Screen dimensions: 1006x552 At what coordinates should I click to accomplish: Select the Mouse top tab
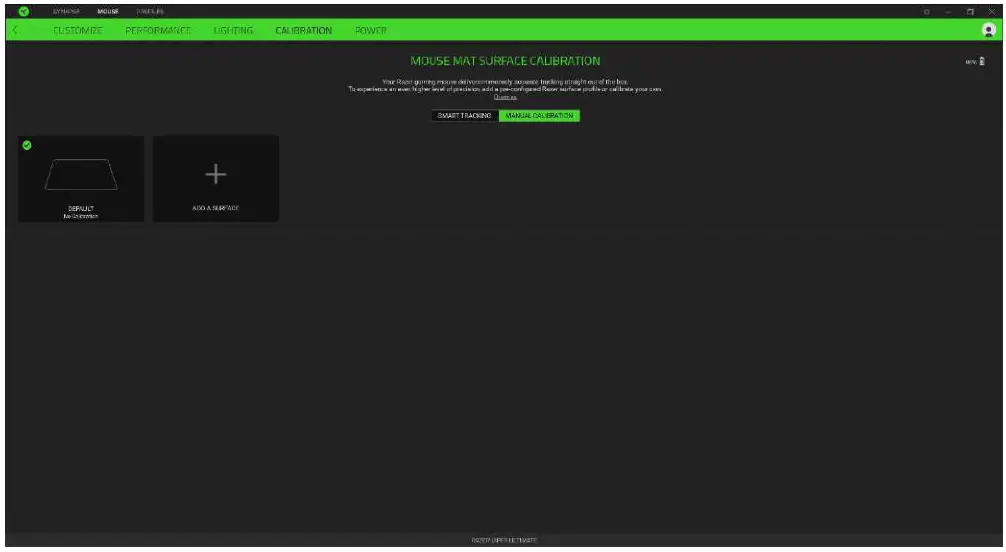[x=108, y=12]
